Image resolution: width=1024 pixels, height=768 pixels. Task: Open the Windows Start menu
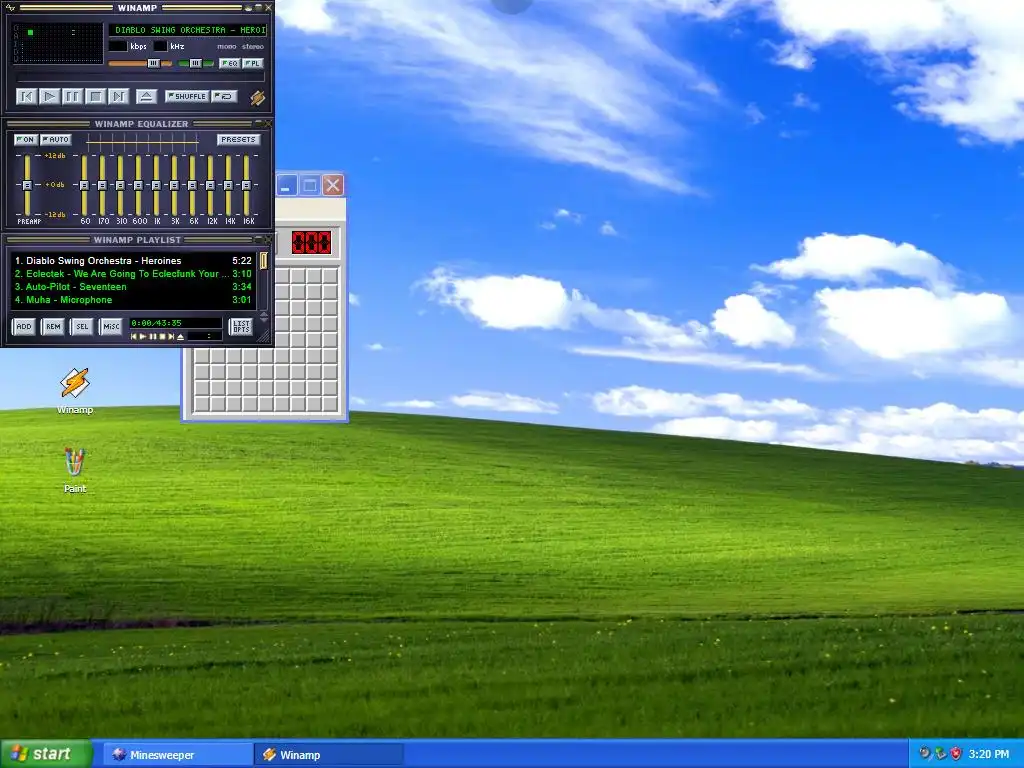tap(46, 754)
